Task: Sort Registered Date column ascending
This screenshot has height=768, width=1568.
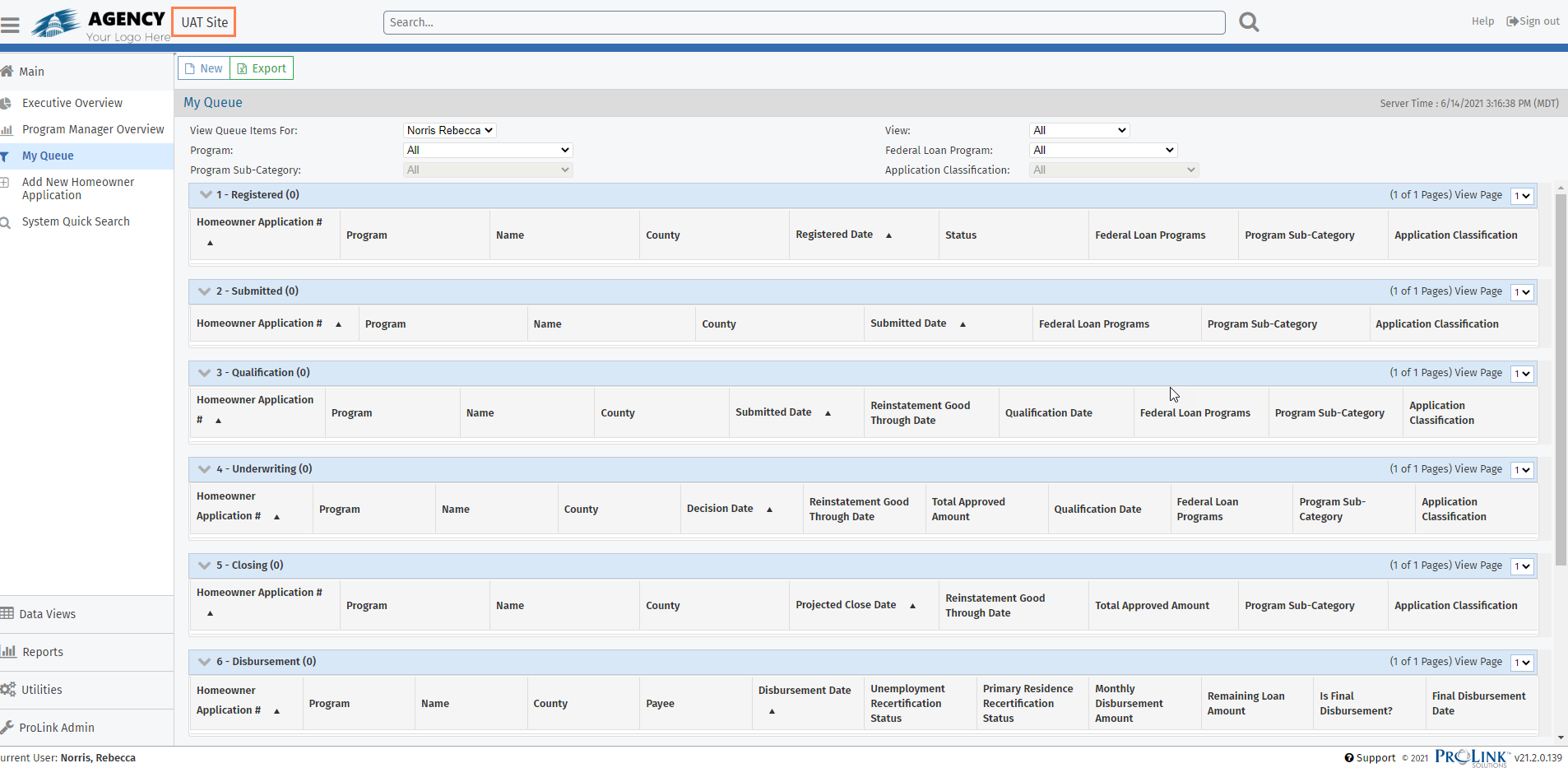Action: pos(888,235)
